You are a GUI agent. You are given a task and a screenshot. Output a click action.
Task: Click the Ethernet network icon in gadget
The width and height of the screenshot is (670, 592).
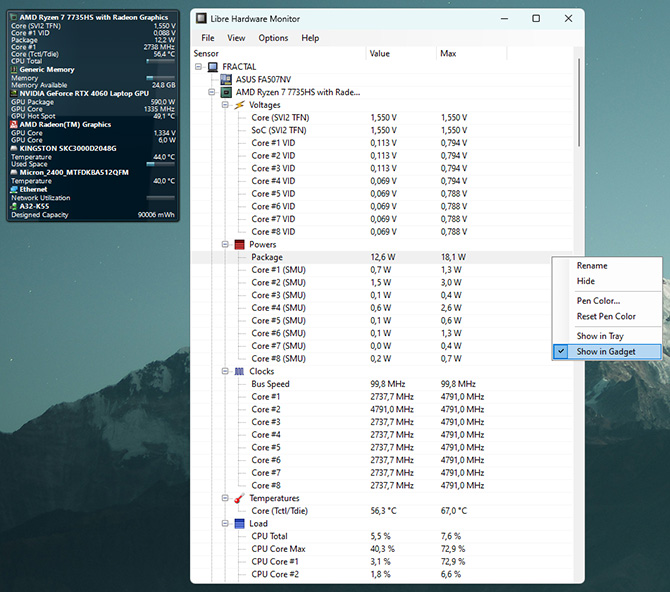pyautogui.click(x=14, y=189)
